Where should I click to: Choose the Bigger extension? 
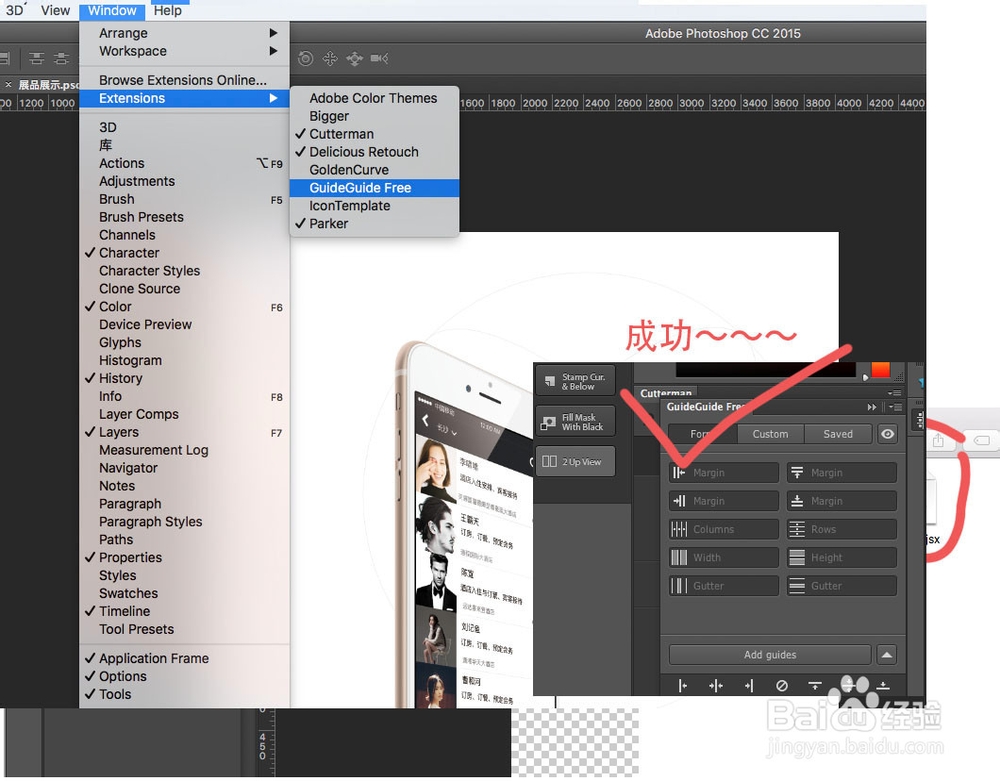click(x=374, y=116)
